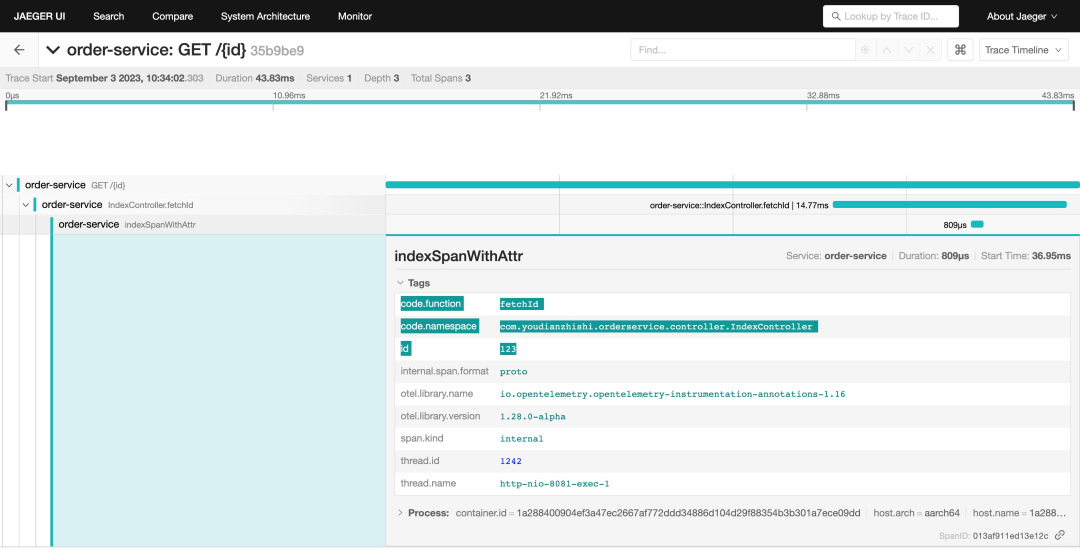Open the keyboard shortcuts command icon
This screenshot has height=550, width=1080.
point(960,50)
